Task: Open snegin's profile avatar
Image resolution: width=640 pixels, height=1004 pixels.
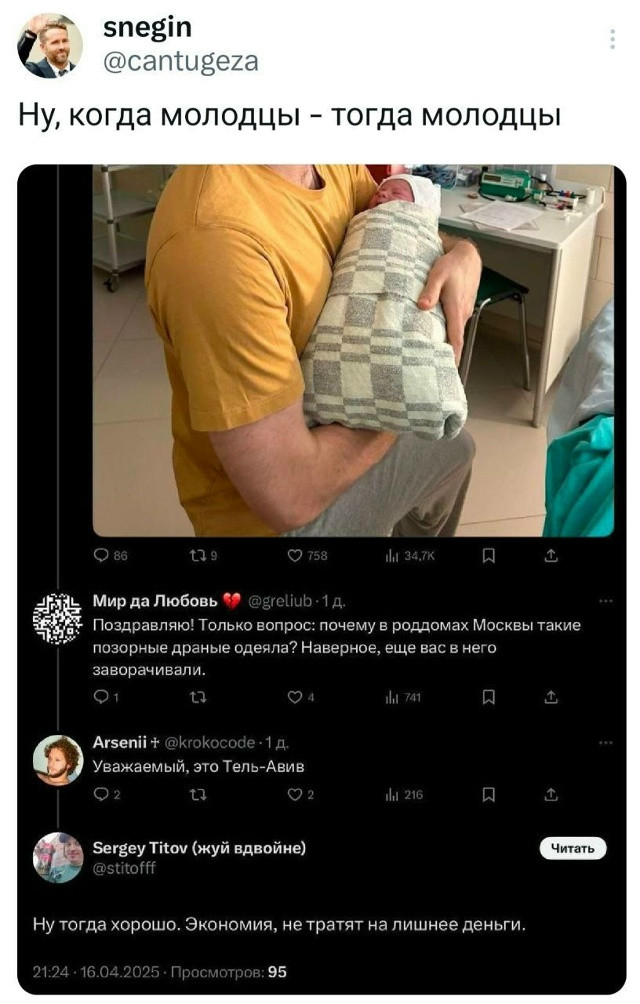Action: [50, 47]
